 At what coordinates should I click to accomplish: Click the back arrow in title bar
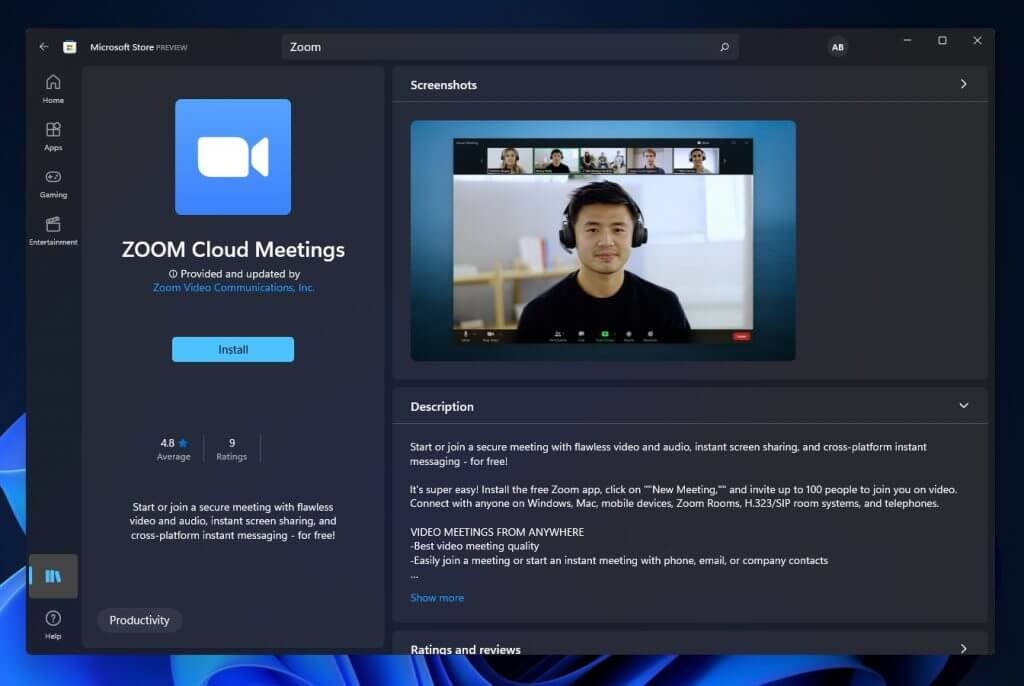(x=44, y=47)
